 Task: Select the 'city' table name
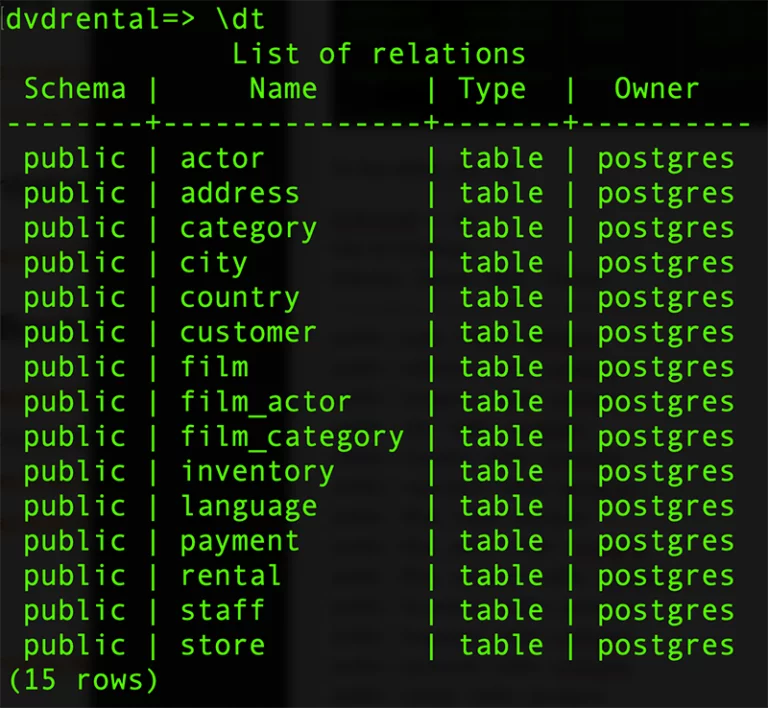pos(214,264)
